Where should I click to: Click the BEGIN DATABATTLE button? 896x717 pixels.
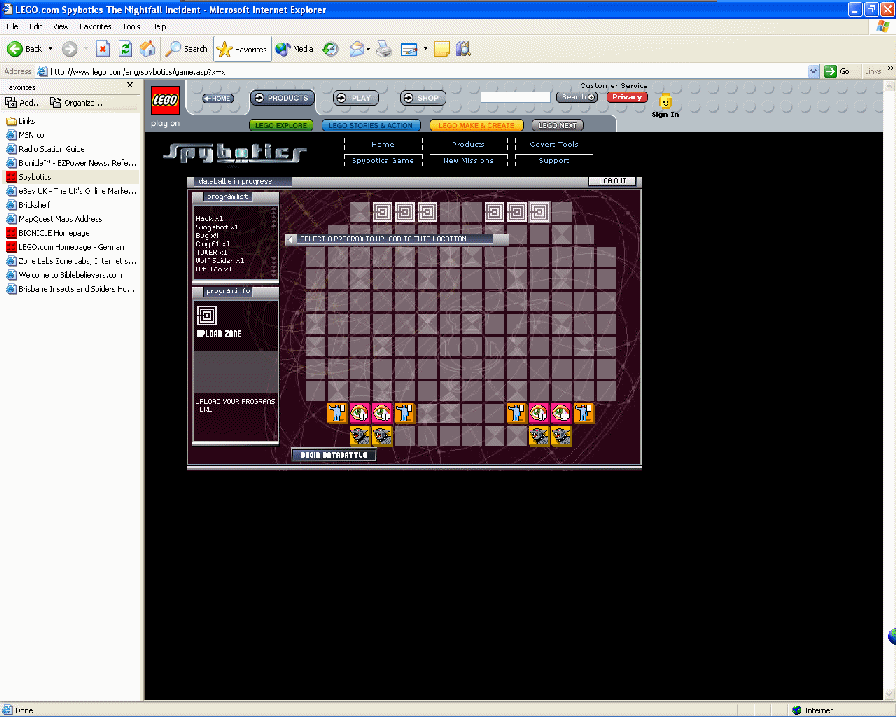[334, 455]
